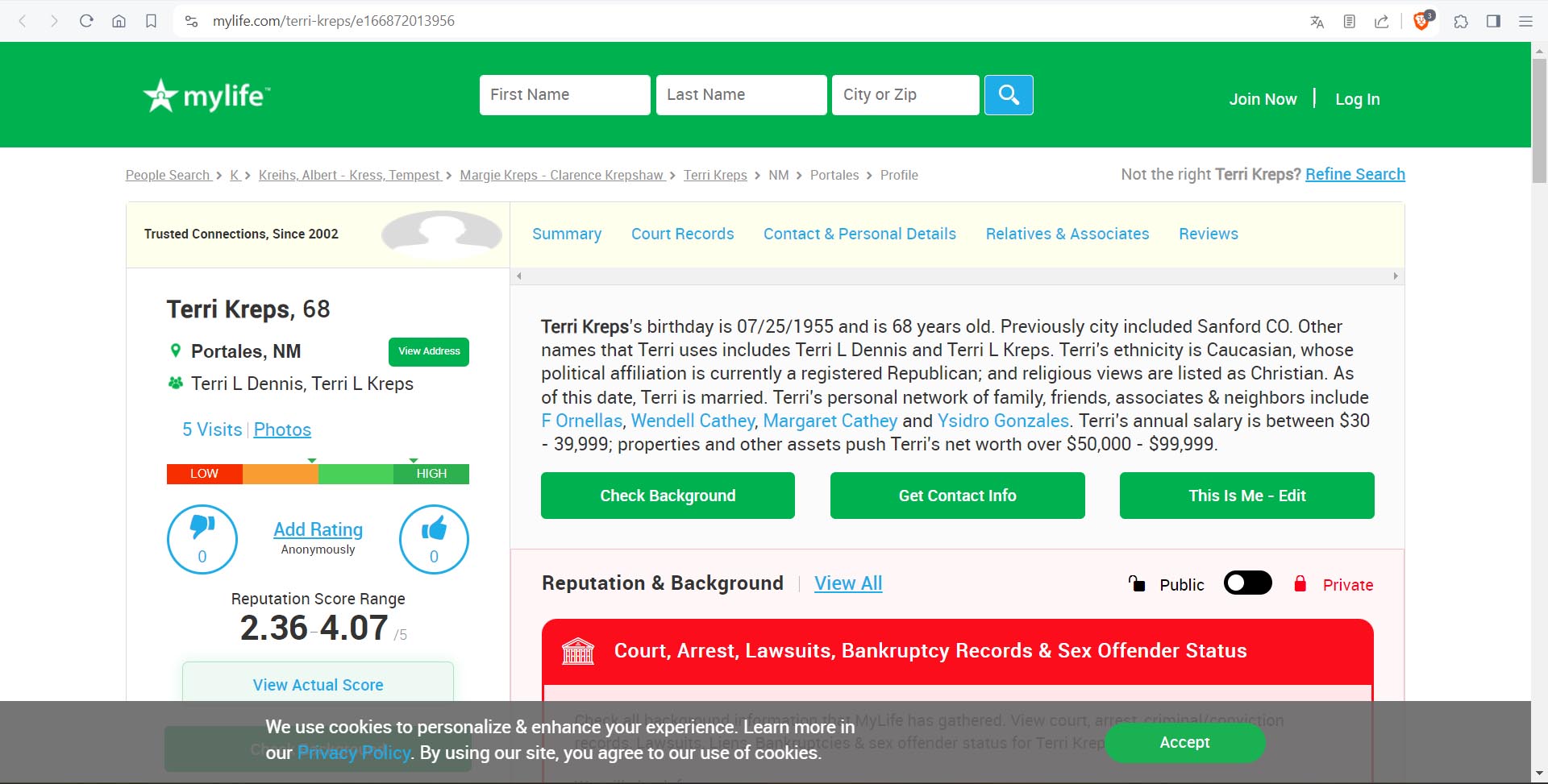Click the Join Now link
The height and width of the screenshot is (784, 1548).
pyautogui.click(x=1263, y=99)
